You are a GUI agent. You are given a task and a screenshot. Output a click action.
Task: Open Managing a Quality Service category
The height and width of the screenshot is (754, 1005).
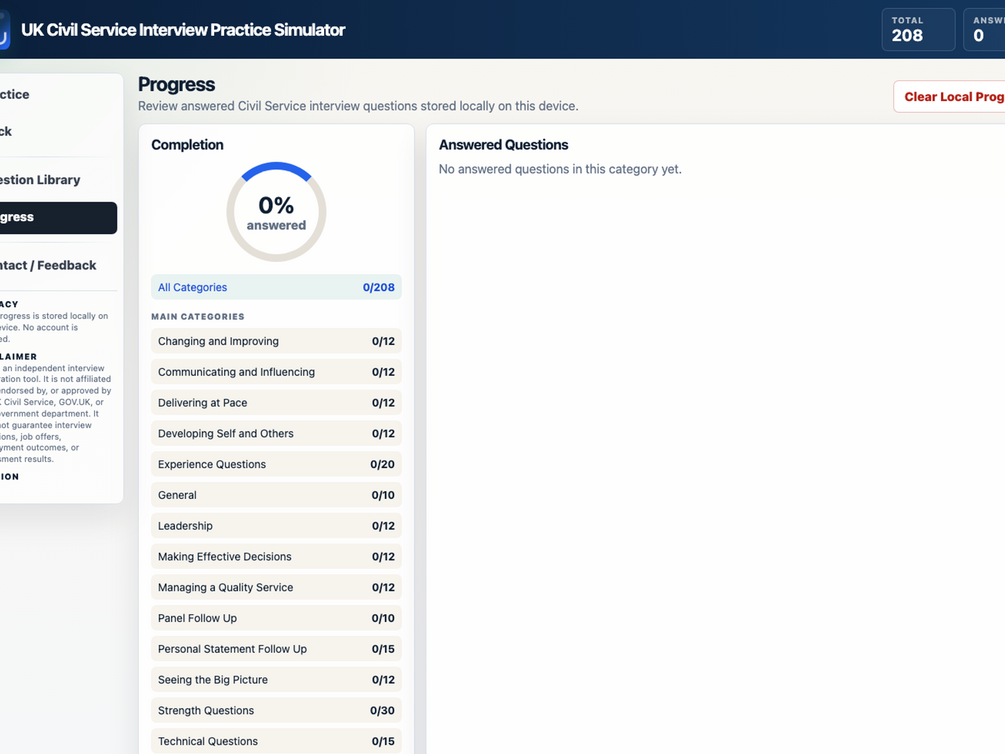276,587
